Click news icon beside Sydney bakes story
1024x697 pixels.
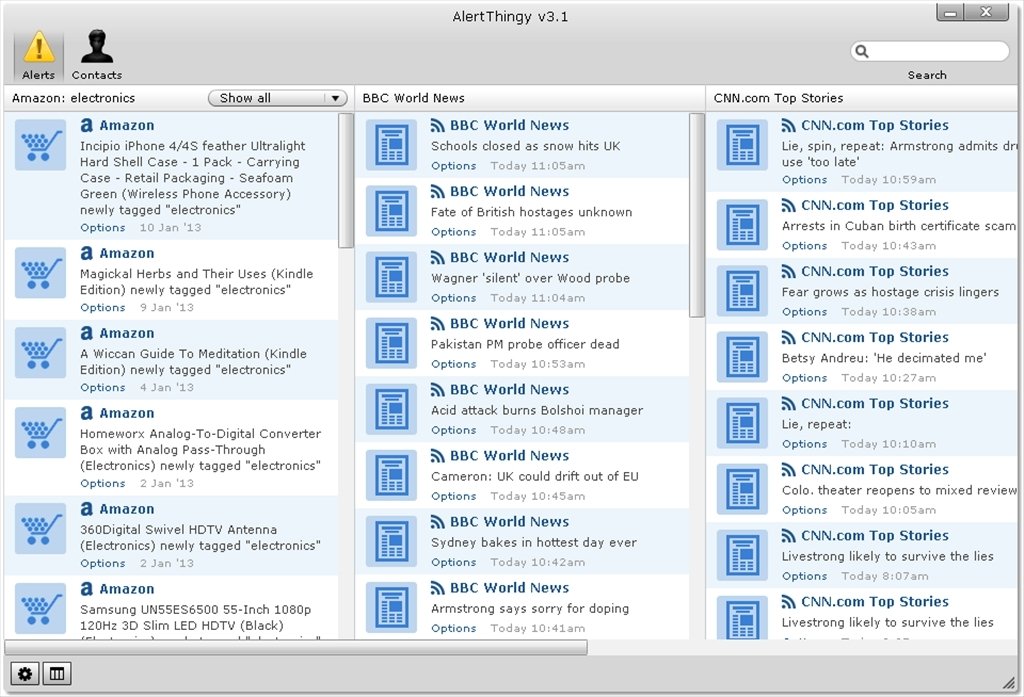click(391, 540)
